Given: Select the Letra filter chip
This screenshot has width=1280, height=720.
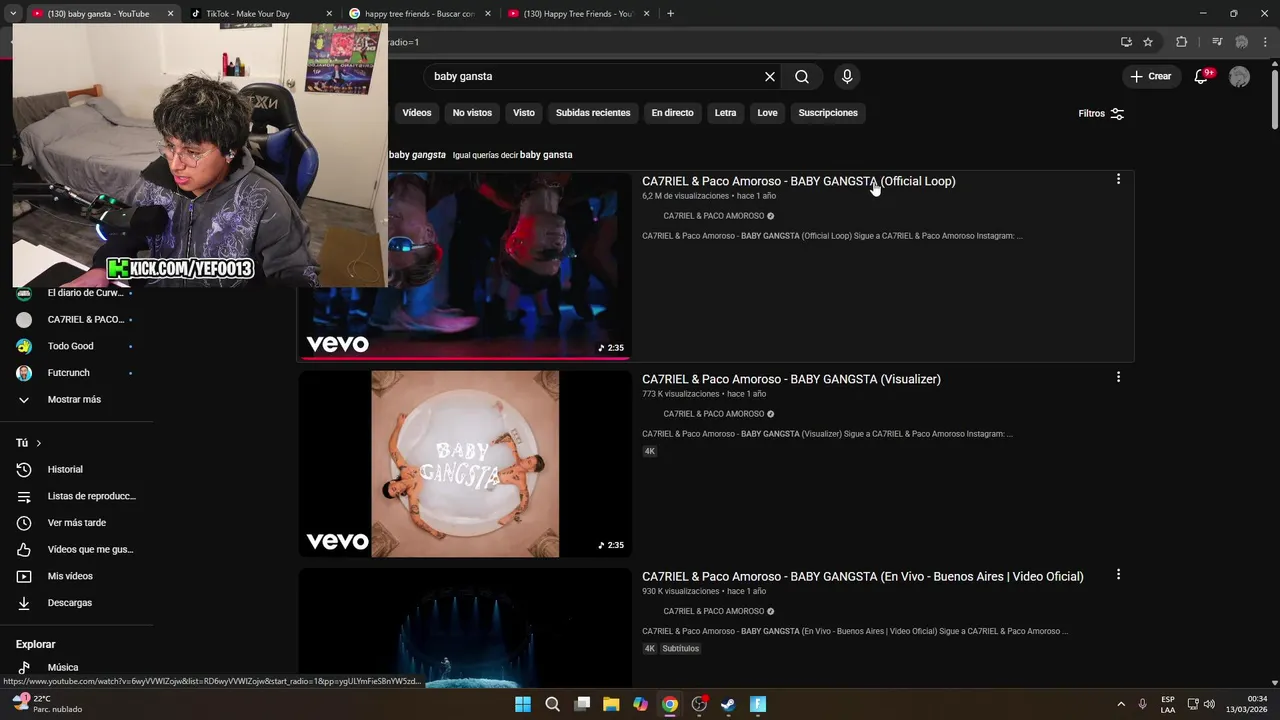Looking at the screenshot, I should tap(725, 113).
